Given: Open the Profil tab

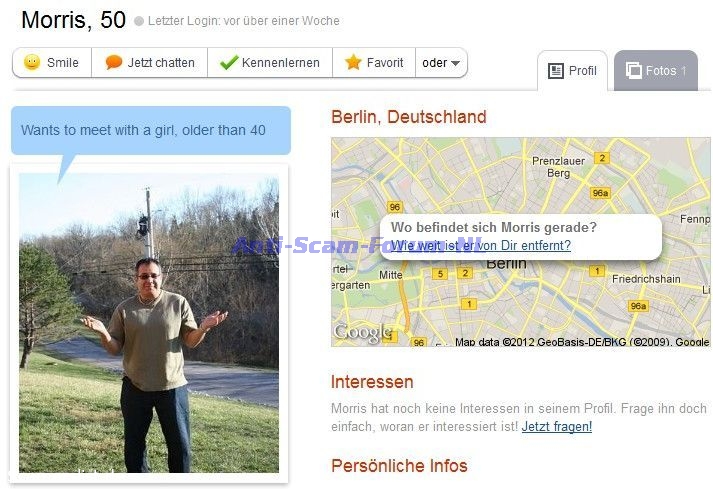Looking at the screenshot, I should point(572,71).
